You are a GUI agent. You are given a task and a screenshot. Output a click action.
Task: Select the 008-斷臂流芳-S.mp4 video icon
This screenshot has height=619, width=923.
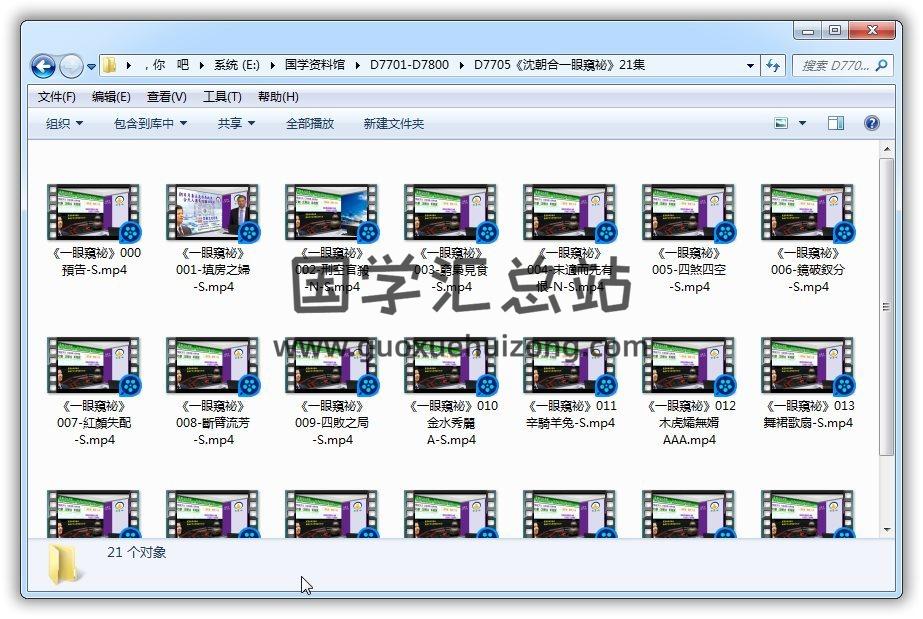point(213,365)
